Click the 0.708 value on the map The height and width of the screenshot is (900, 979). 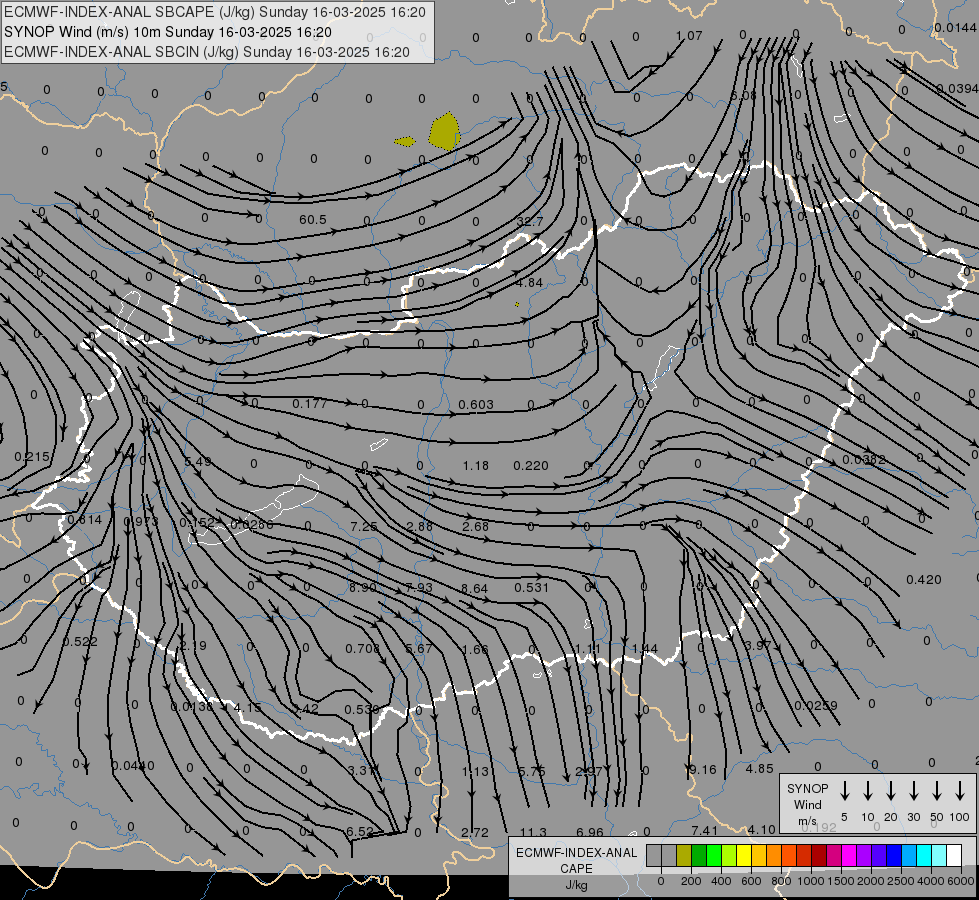pyautogui.click(x=363, y=649)
